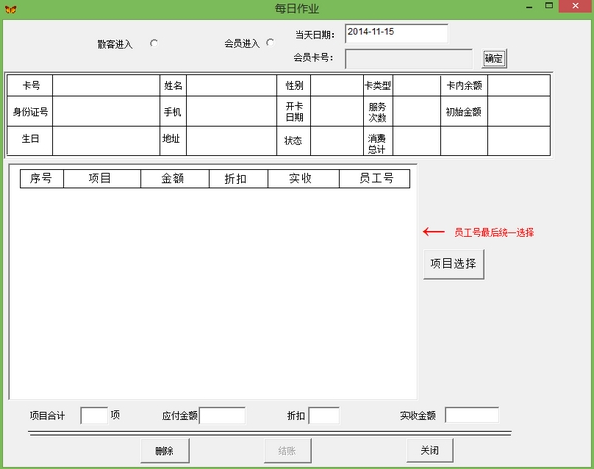Click the 当天日期 date input field
The width and height of the screenshot is (594, 469).
coord(396,33)
